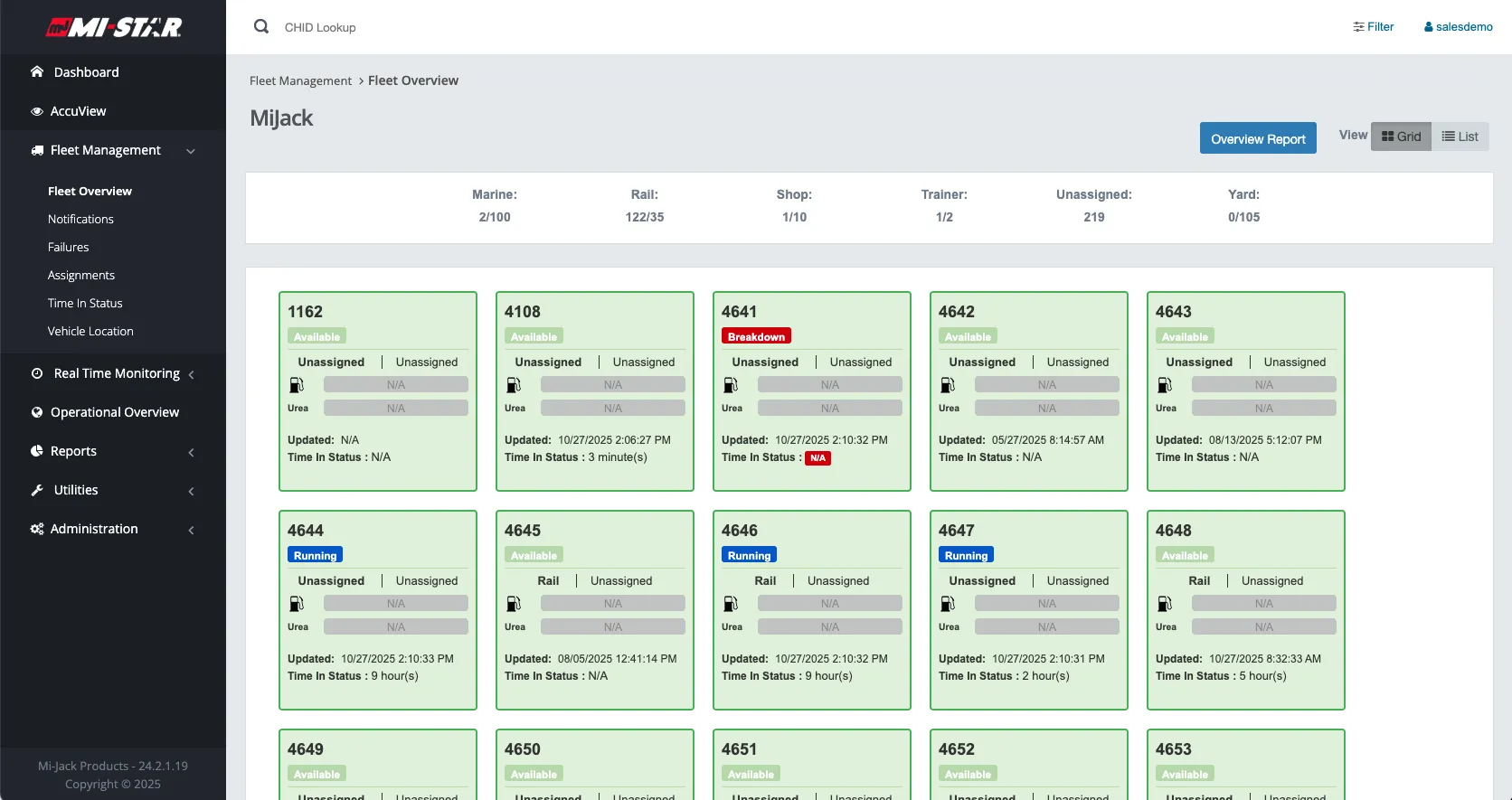Click the fuel pump icon on card 4642
This screenshot has height=800, width=1512.
[x=948, y=385]
